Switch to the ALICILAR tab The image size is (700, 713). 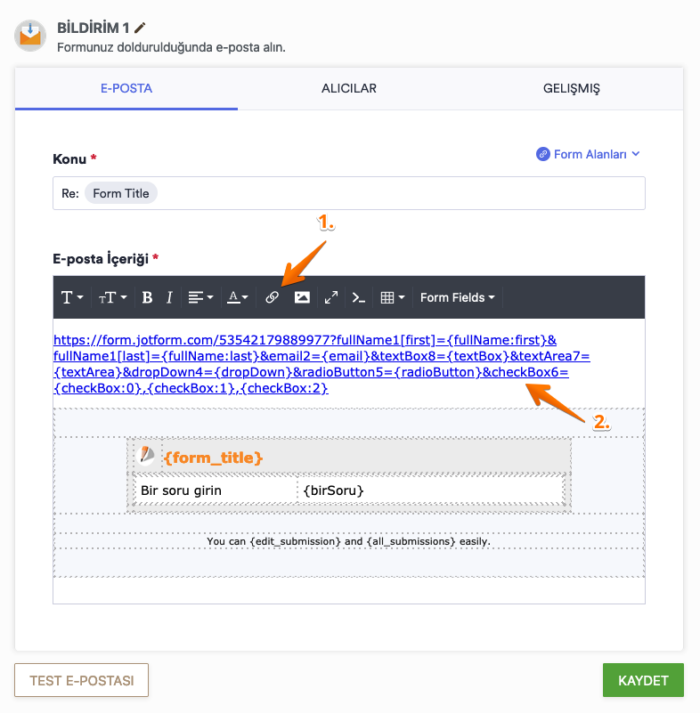click(x=349, y=88)
